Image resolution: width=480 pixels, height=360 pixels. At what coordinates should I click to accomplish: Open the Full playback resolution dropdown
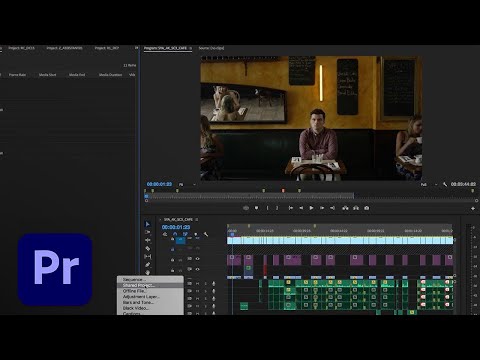pyautogui.click(x=429, y=184)
